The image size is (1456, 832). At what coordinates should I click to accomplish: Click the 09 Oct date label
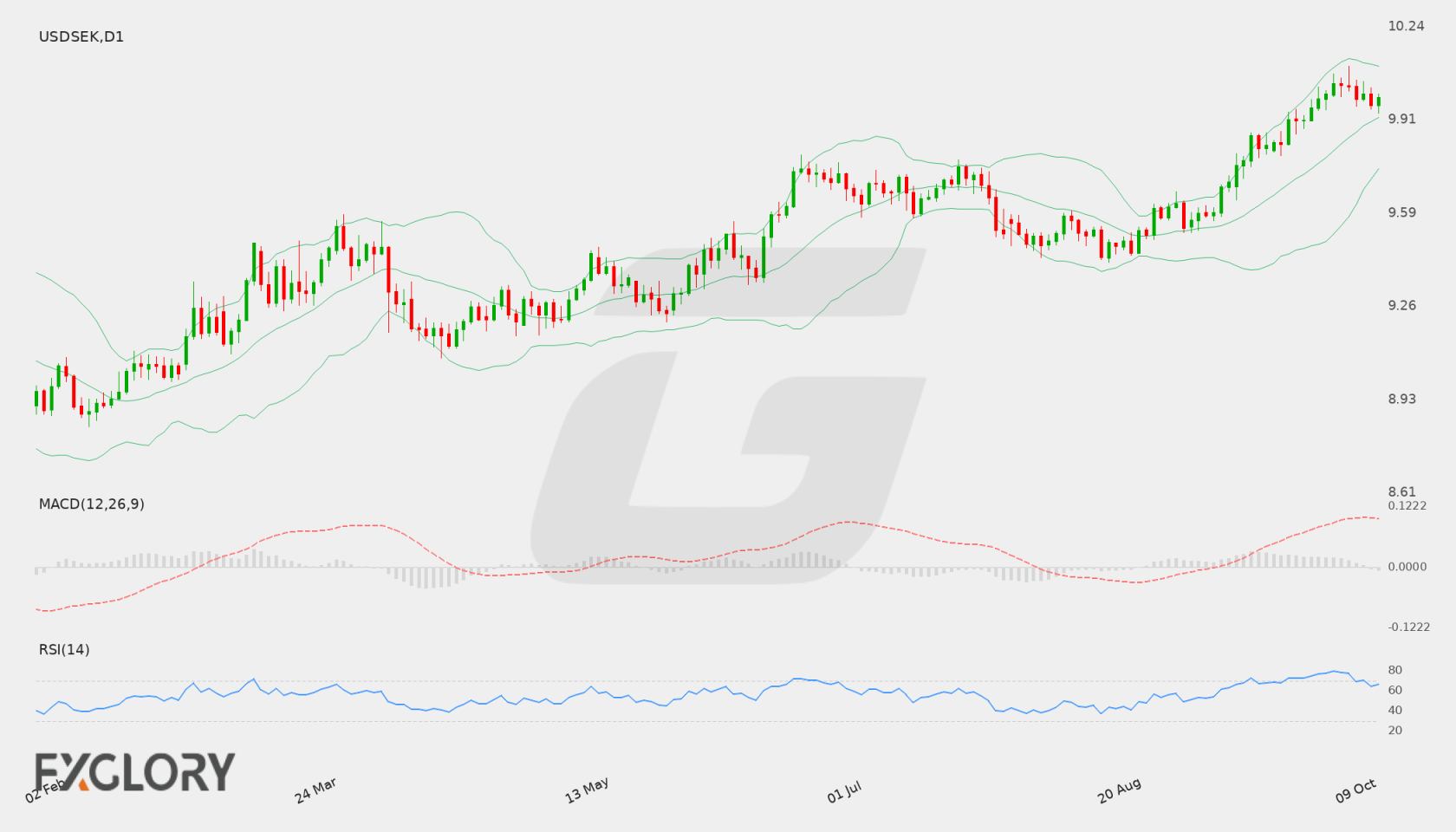click(1355, 790)
